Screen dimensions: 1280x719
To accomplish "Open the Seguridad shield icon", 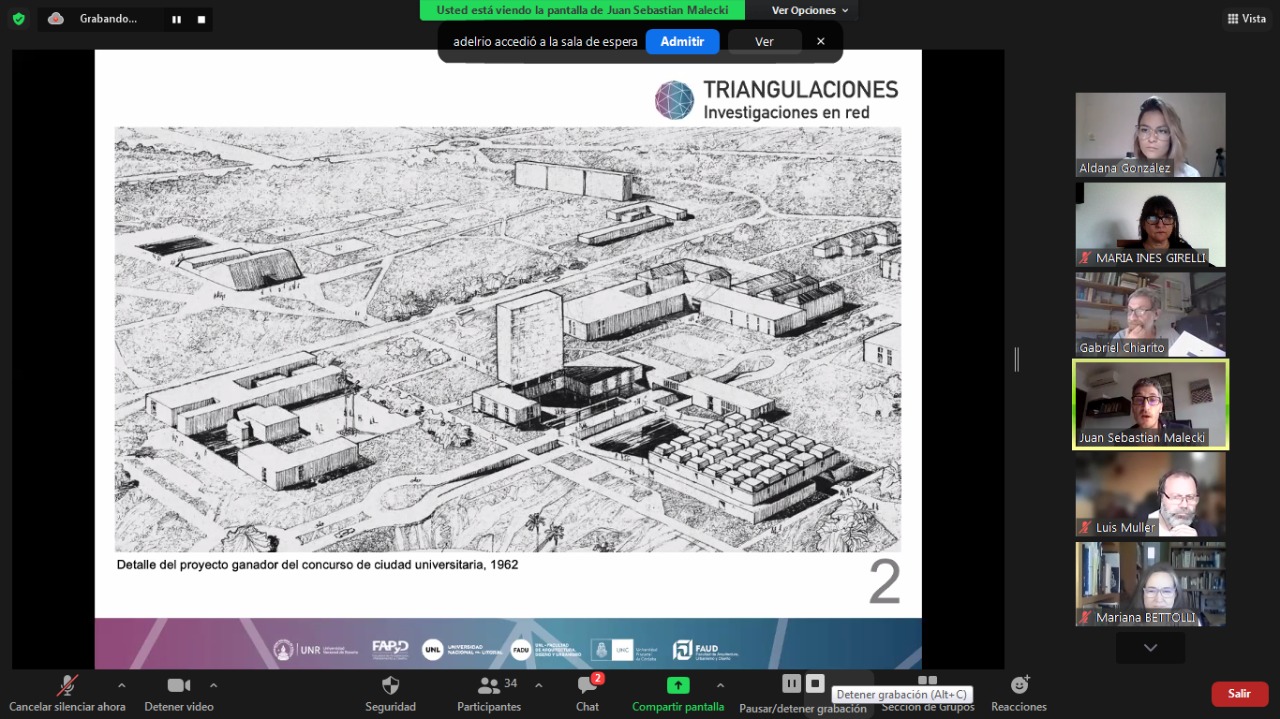I will (390, 686).
